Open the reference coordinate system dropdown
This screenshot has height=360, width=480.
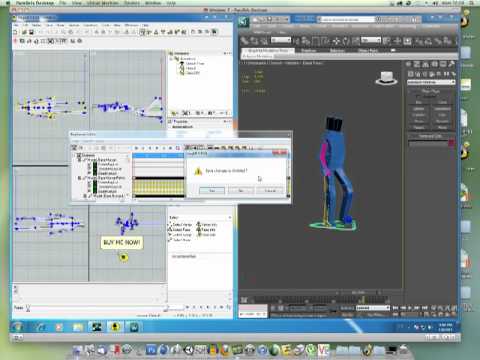coord(371,40)
